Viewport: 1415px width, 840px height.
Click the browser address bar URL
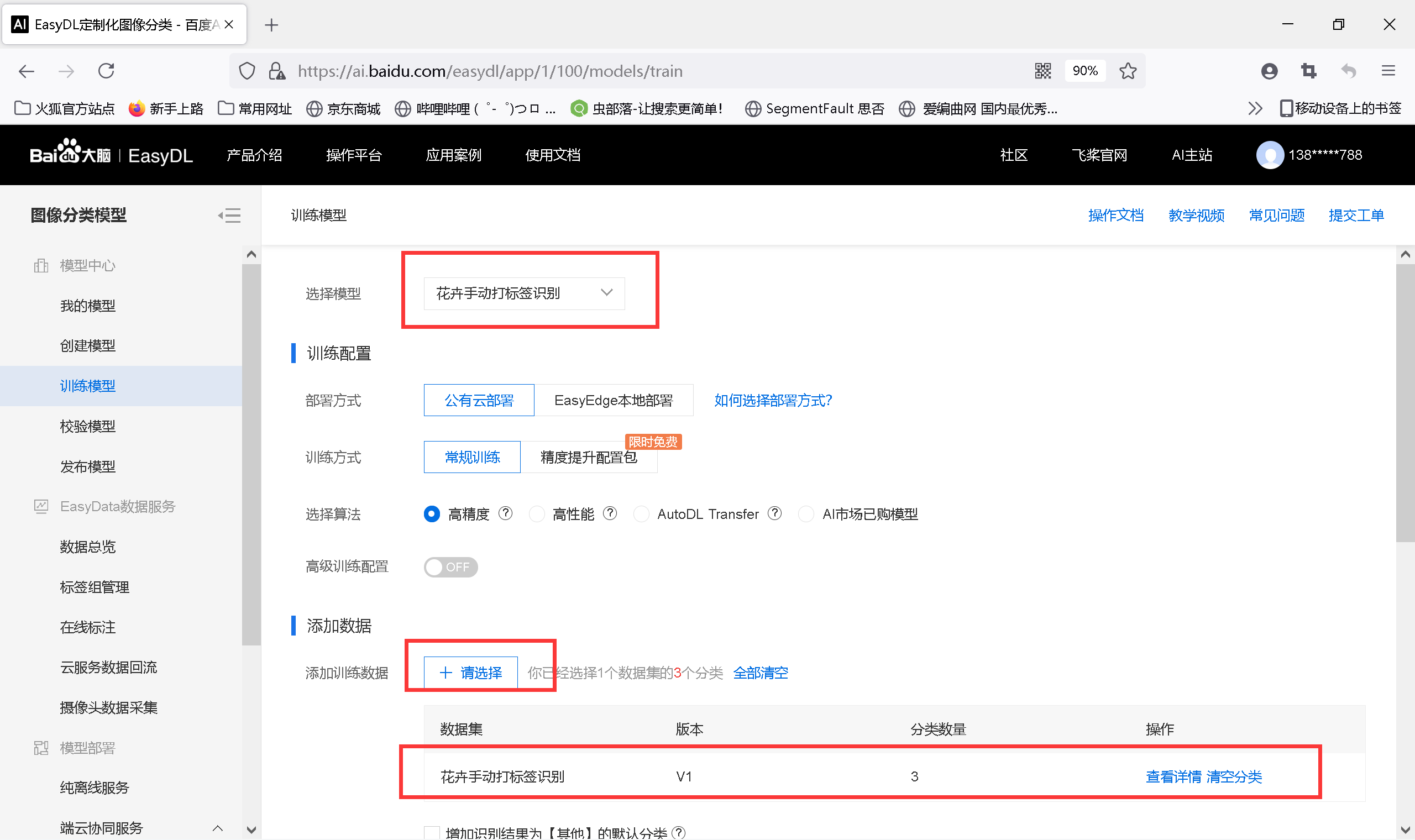tap(490, 71)
